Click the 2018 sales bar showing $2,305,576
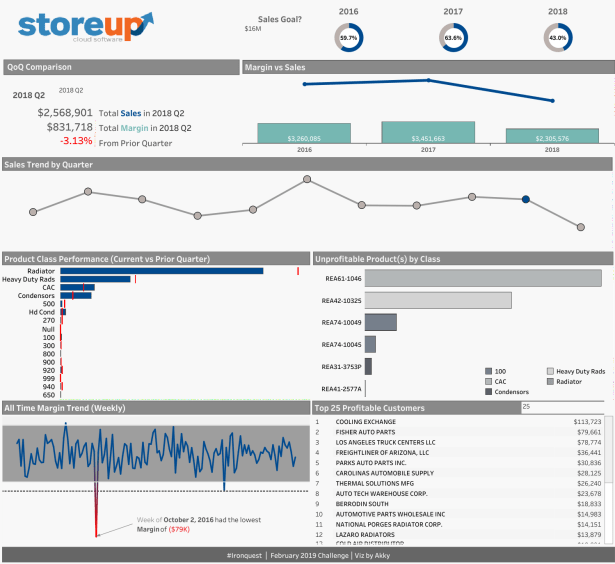Image resolution: width=615 pixels, height=564 pixels. 552,137
